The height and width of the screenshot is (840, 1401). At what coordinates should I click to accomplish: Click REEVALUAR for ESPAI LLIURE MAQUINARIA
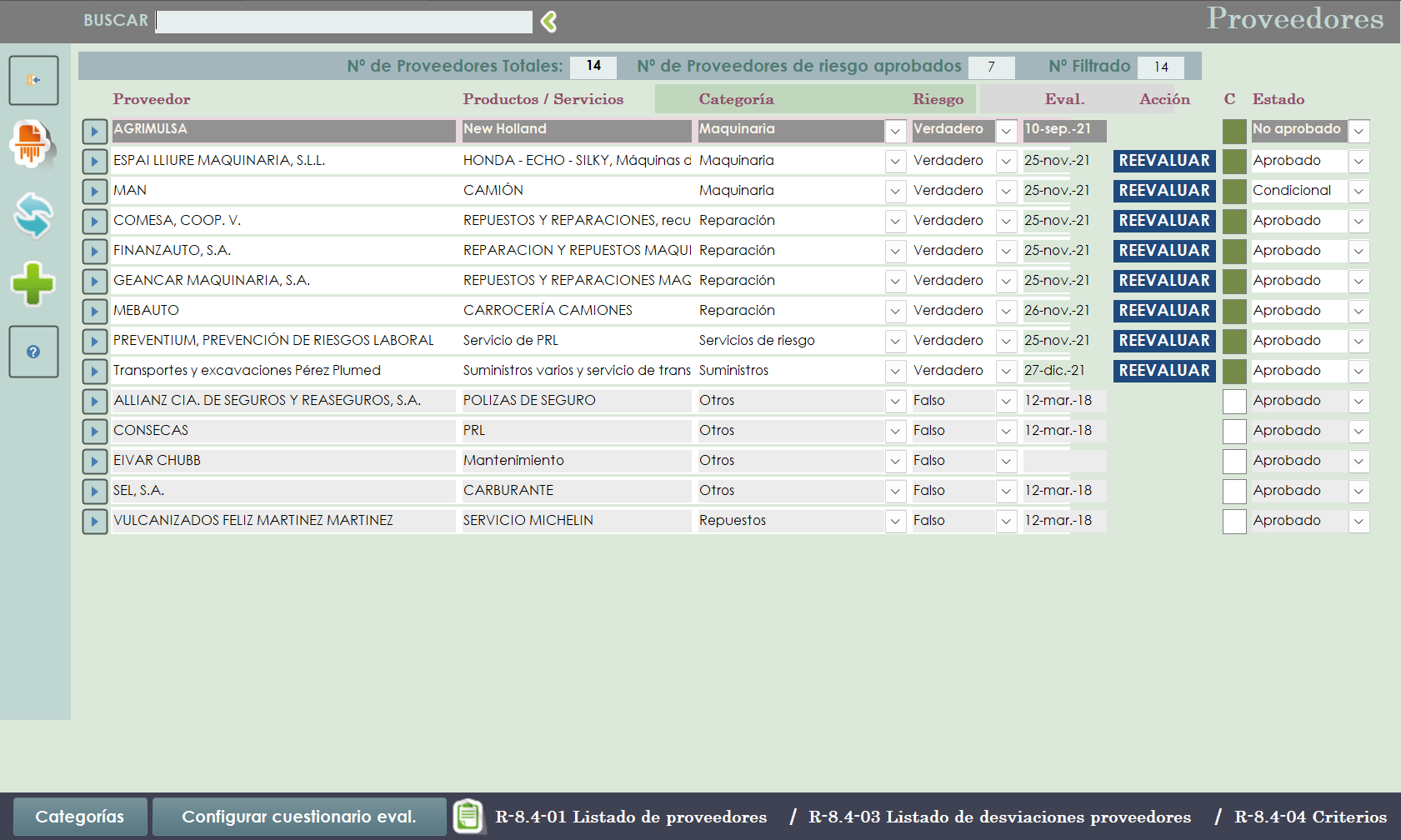[1164, 161]
